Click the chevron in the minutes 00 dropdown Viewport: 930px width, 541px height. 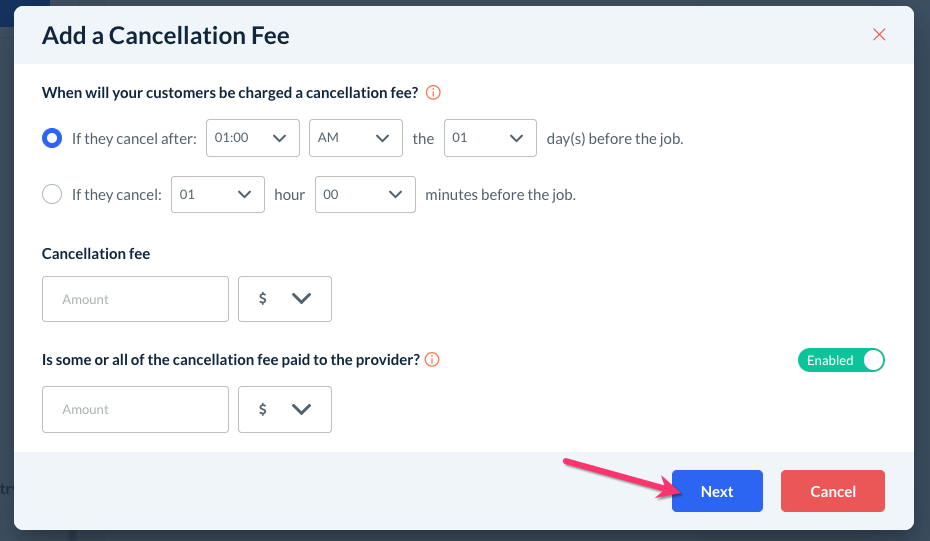tap(396, 195)
